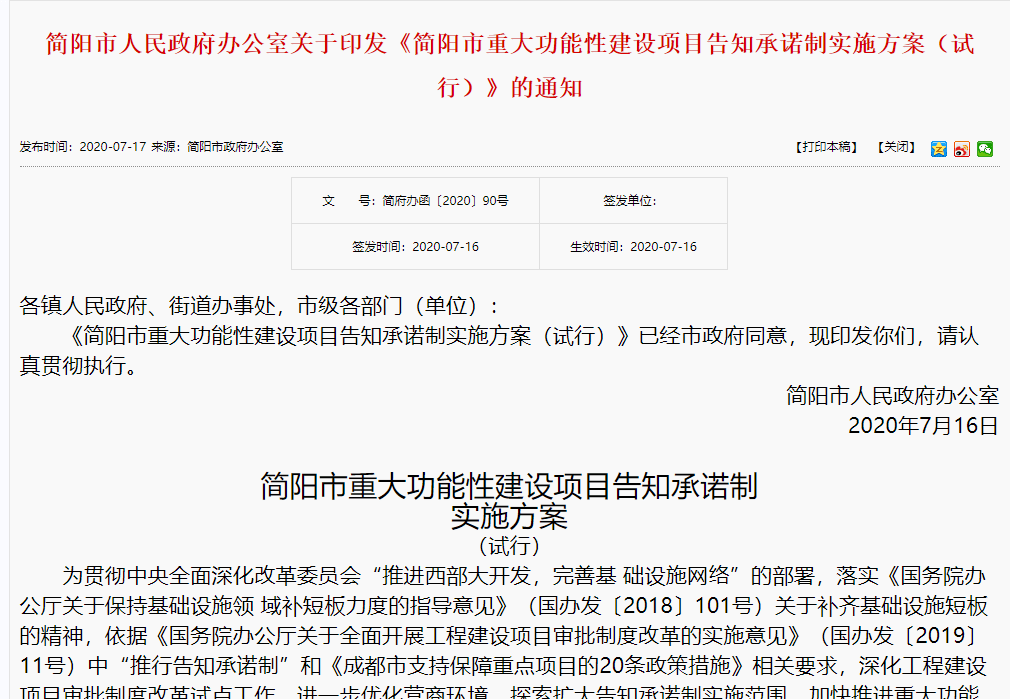Click the 【打印本稿】 print link
This screenshot has width=1010, height=699.
(x=826, y=147)
